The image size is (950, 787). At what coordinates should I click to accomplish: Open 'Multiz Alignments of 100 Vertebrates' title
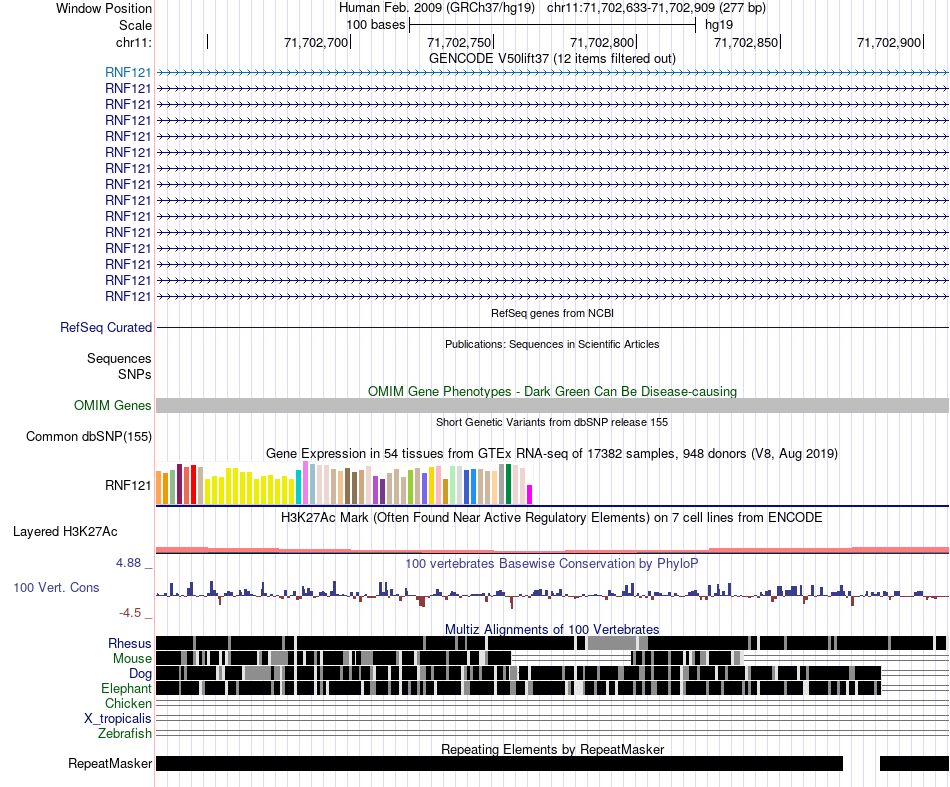pos(552,629)
